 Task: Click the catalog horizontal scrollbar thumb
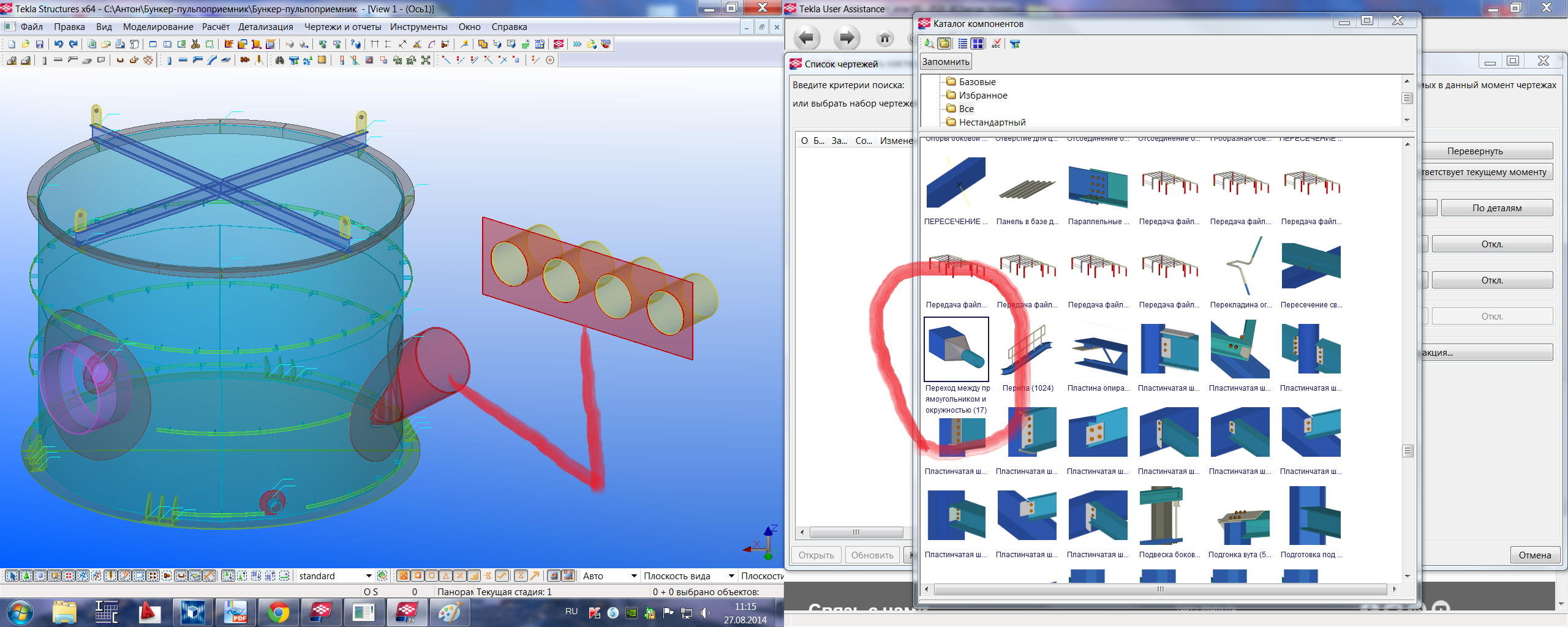click(1159, 589)
